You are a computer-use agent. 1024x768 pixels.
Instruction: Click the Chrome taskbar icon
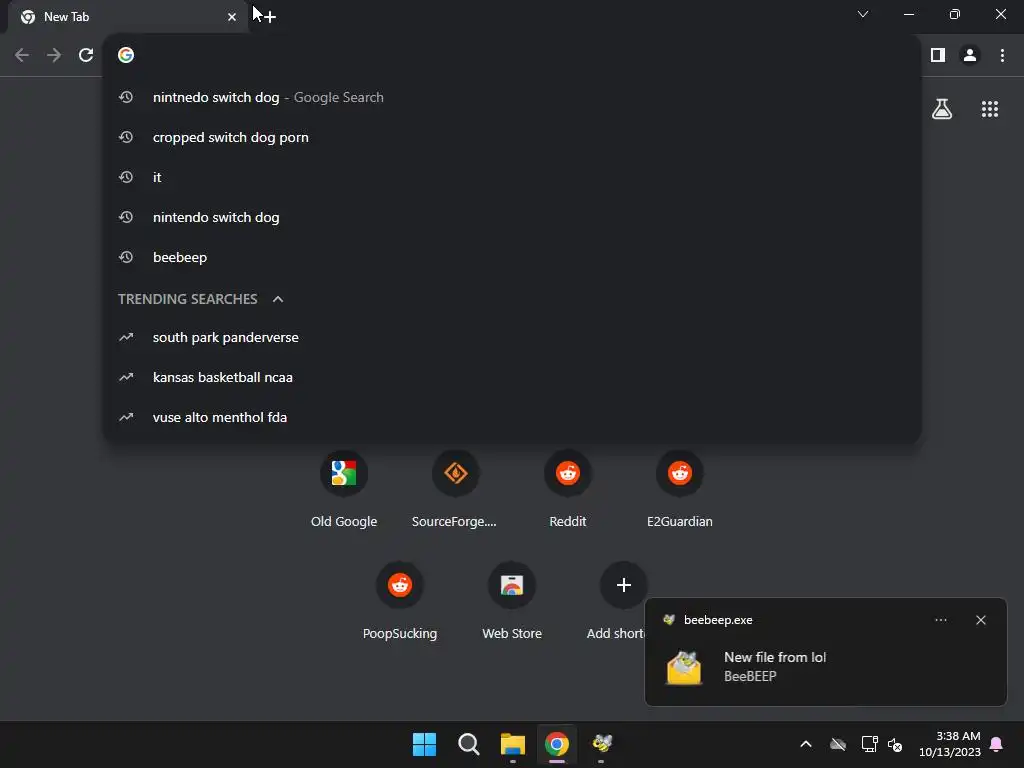coord(556,744)
